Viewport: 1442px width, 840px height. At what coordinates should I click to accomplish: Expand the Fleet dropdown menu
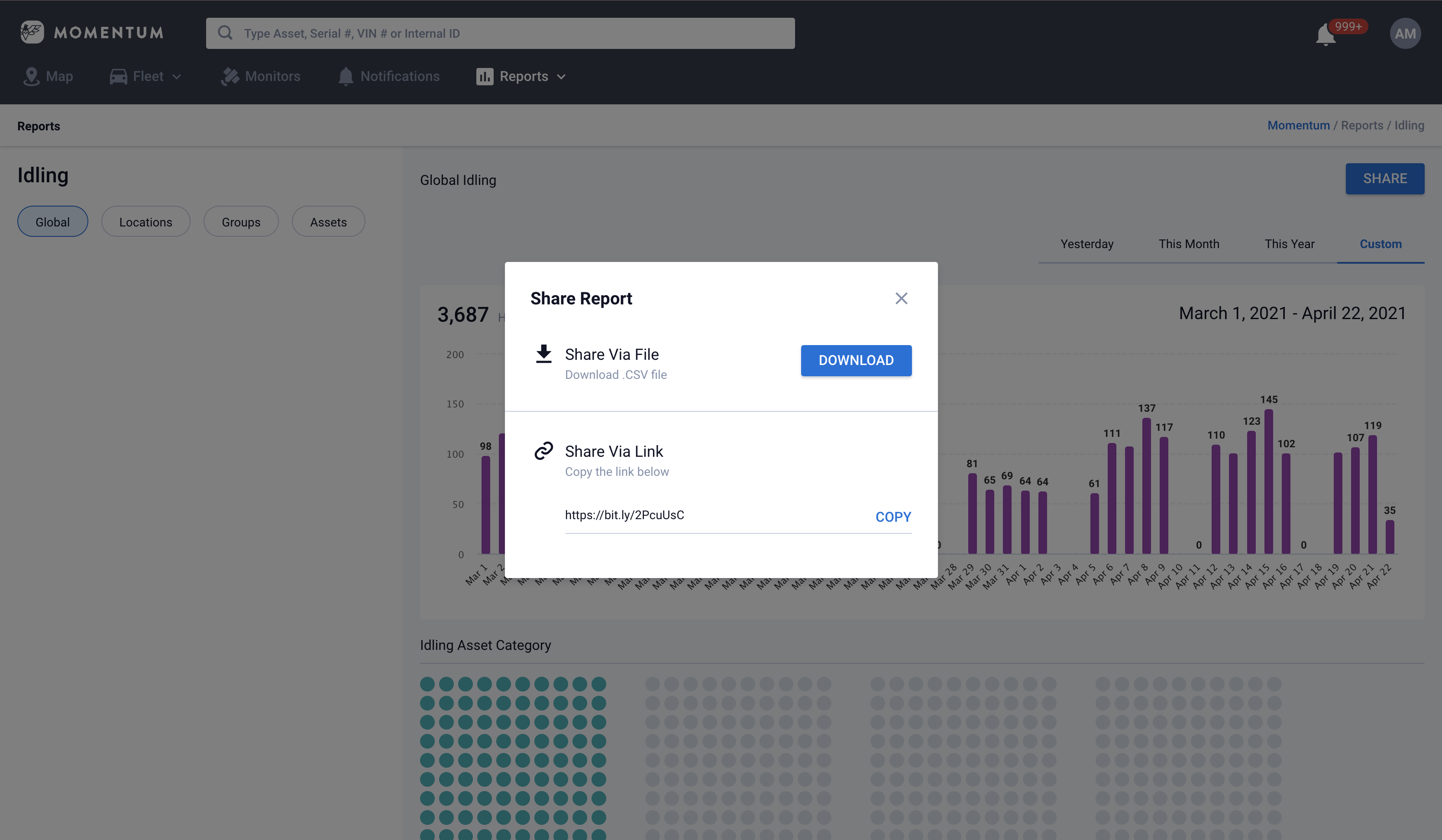(x=146, y=76)
